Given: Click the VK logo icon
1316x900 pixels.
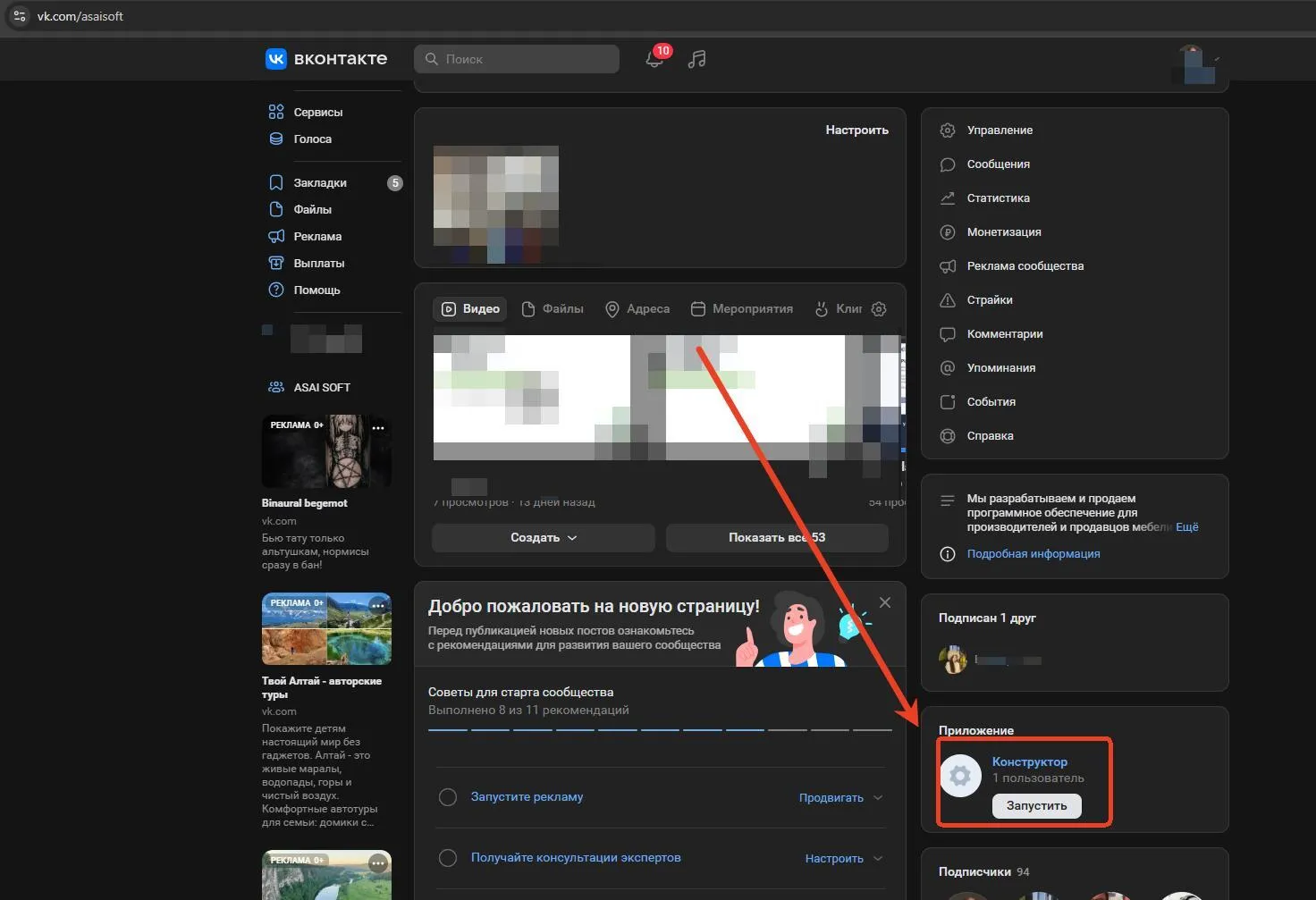Looking at the screenshot, I should coord(276,59).
